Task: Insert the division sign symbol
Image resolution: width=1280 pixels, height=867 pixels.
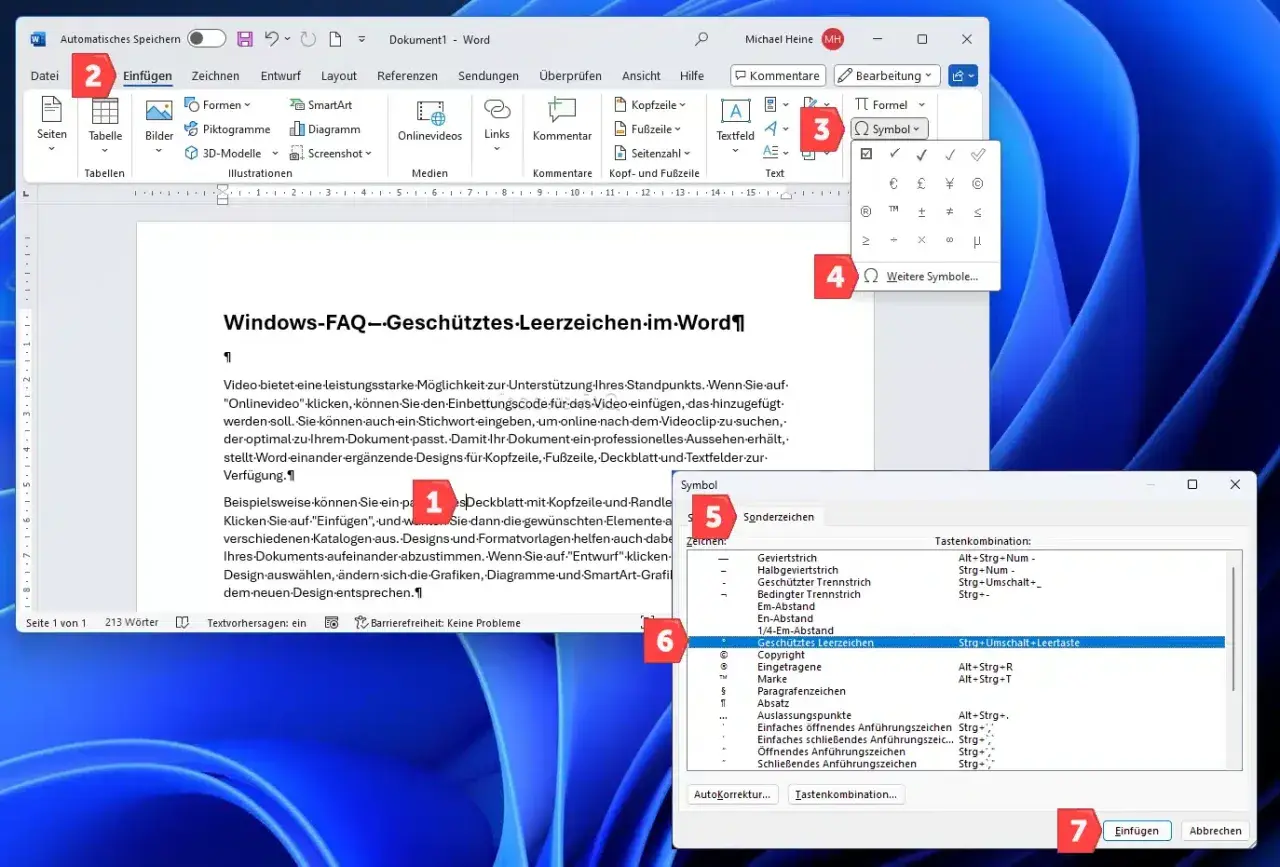Action: click(x=894, y=240)
